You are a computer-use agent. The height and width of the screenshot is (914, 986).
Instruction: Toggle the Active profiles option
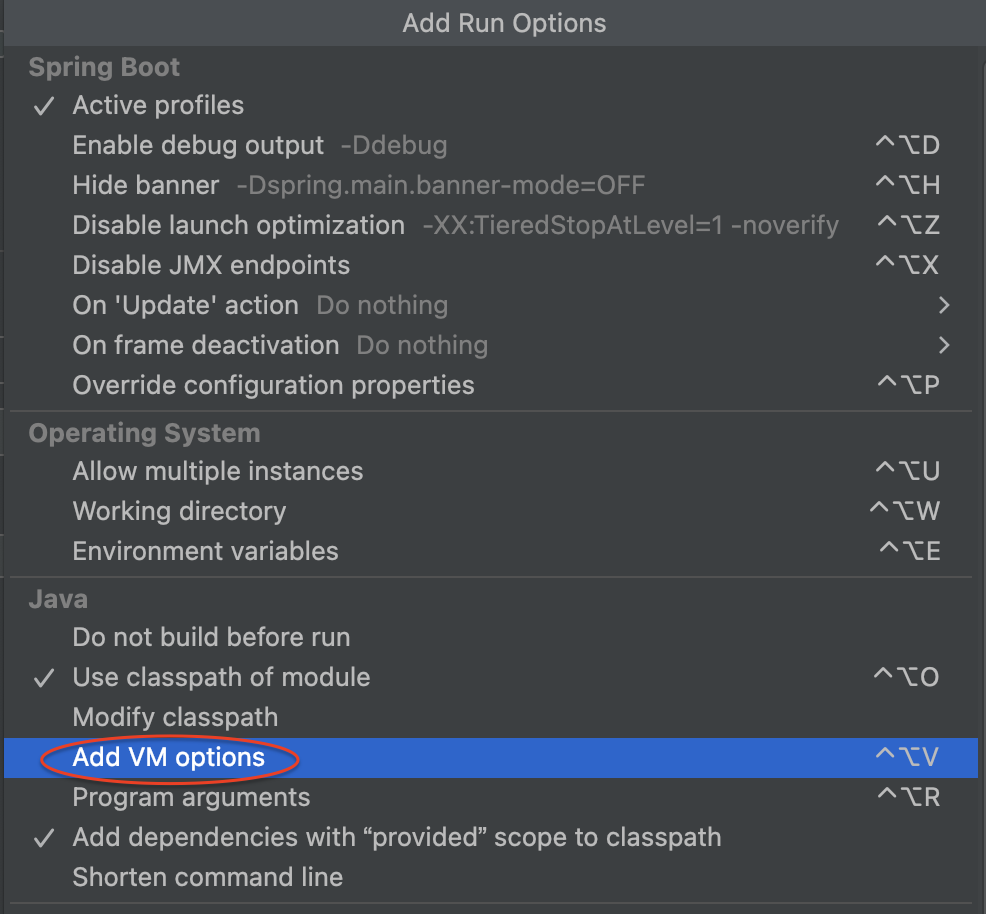[x=158, y=105]
